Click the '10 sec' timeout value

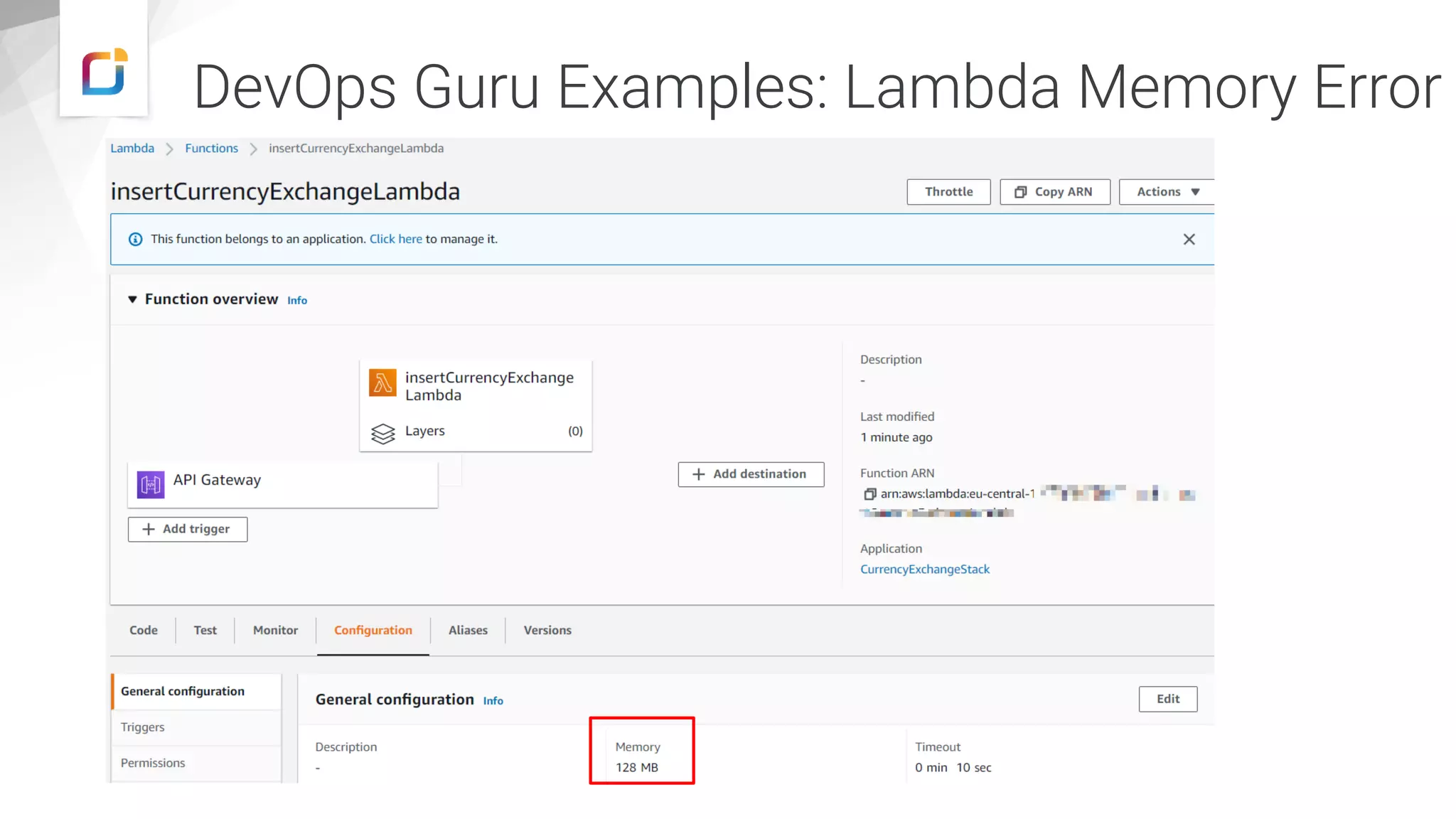point(974,768)
